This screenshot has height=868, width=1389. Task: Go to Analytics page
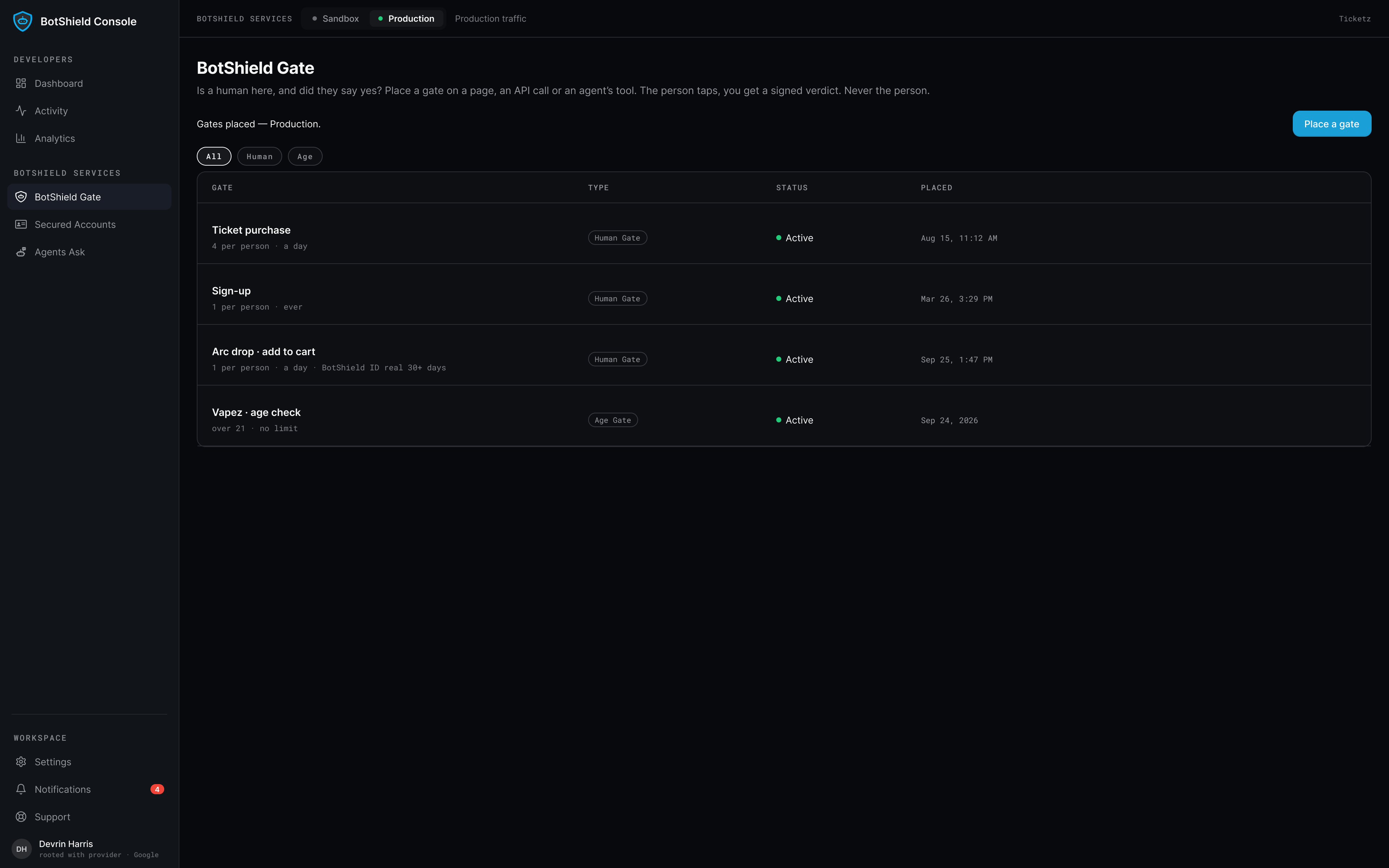[90, 139]
